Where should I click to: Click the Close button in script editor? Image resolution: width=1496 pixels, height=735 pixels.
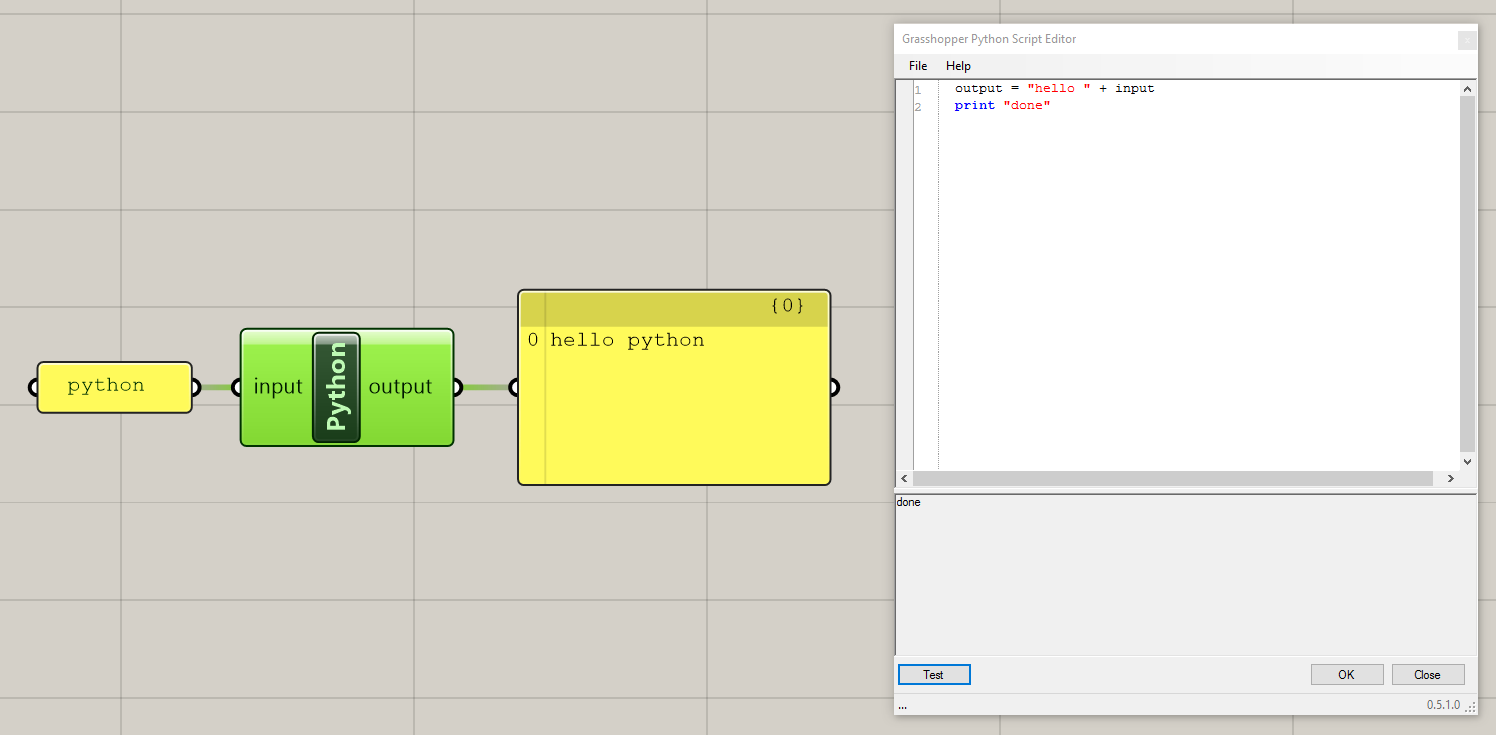click(x=1427, y=675)
